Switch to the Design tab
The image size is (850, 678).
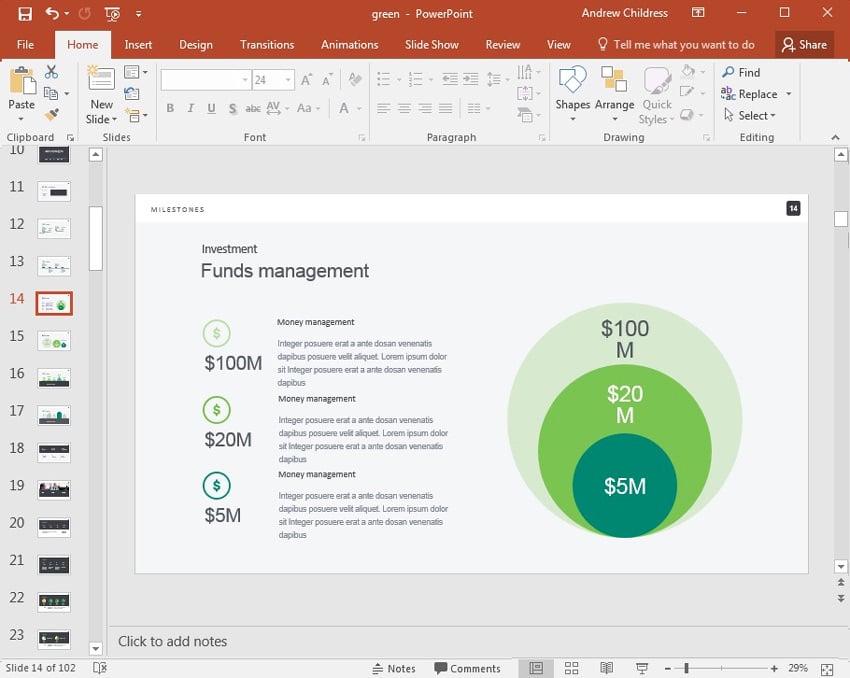pos(195,44)
